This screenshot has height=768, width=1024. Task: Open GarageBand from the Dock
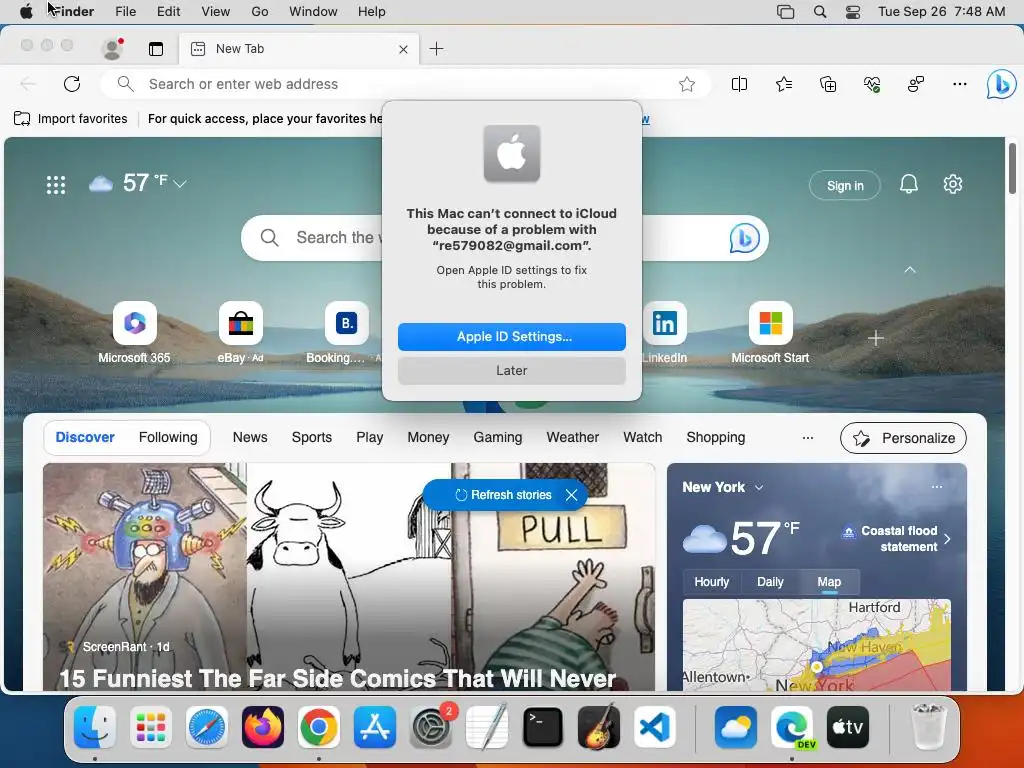[x=598, y=727]
